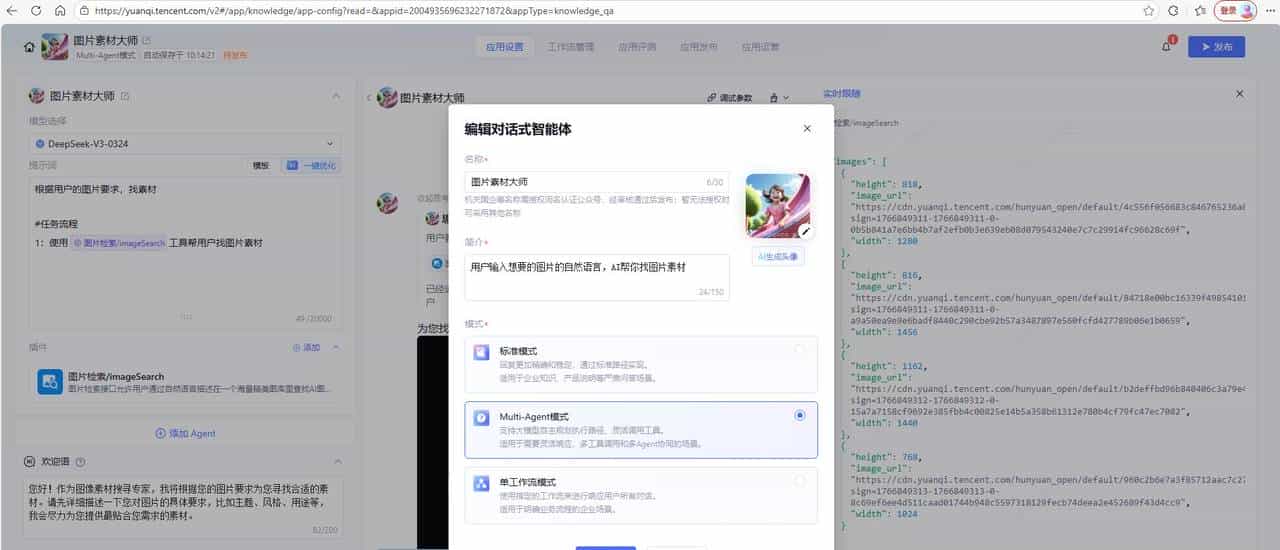
Task: Click the 简介 description text area
Action: [x=597, y=276]
